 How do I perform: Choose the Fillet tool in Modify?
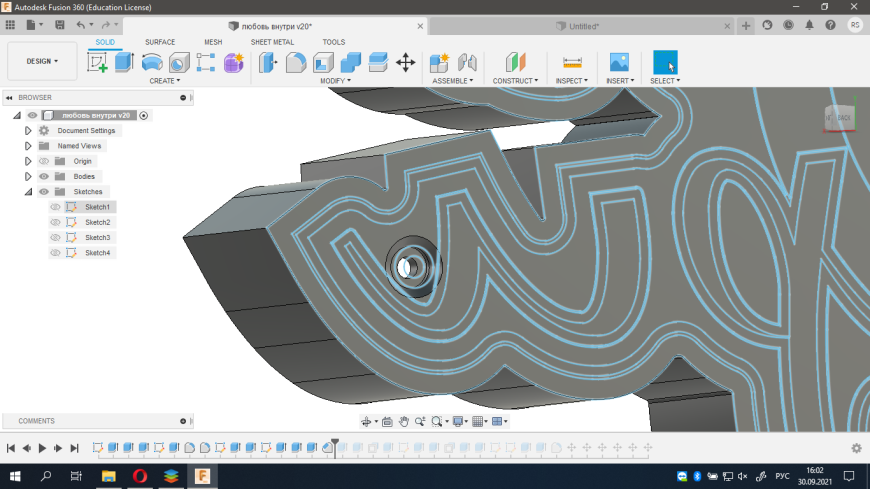point(296,62)
